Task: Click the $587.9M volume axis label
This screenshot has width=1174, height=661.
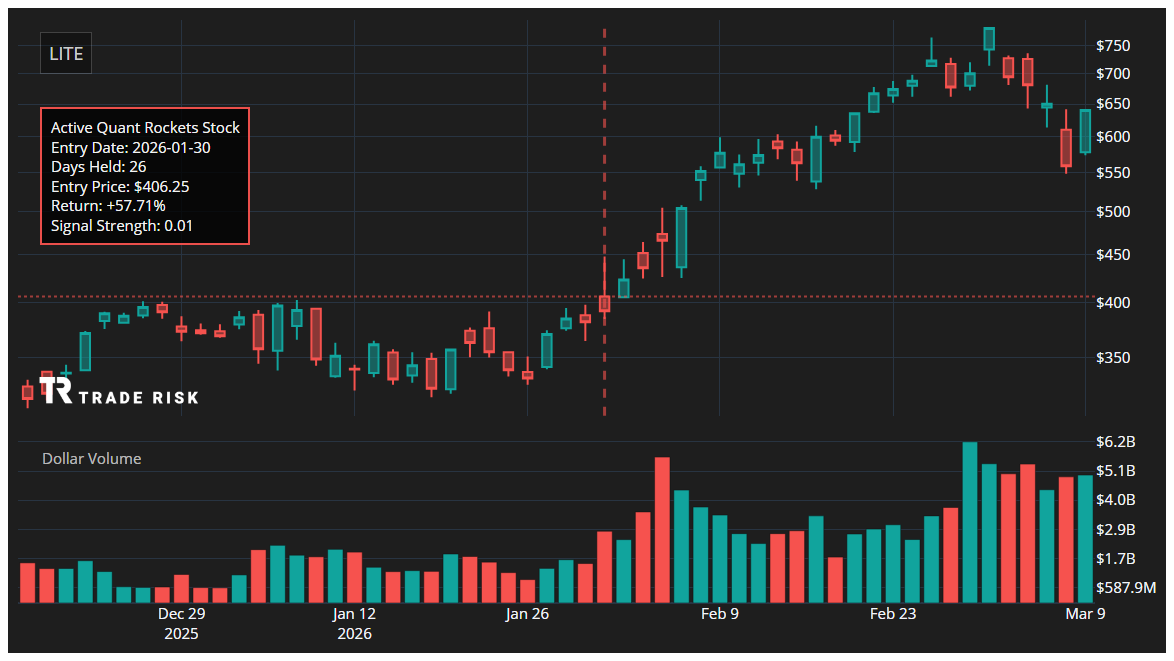Action: click(x=1125, y=588)
